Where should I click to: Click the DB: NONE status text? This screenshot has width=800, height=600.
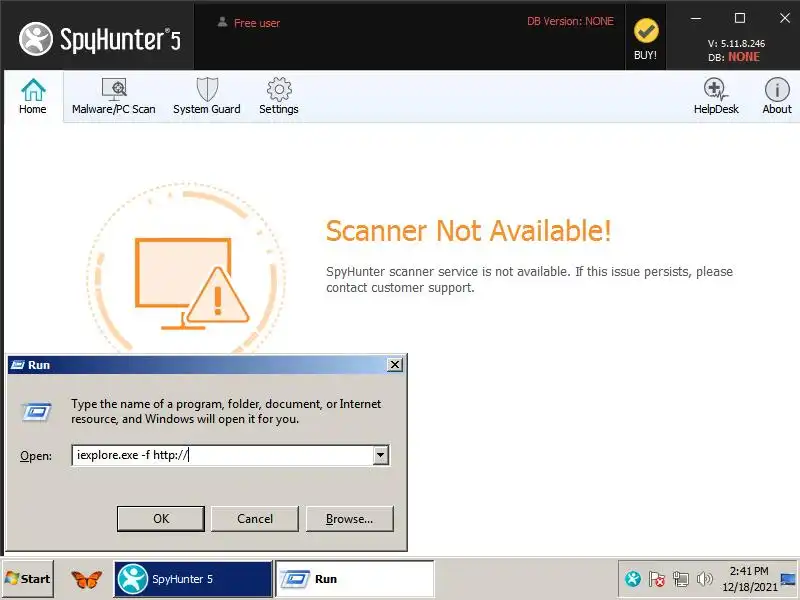click(x=734, y=57)
